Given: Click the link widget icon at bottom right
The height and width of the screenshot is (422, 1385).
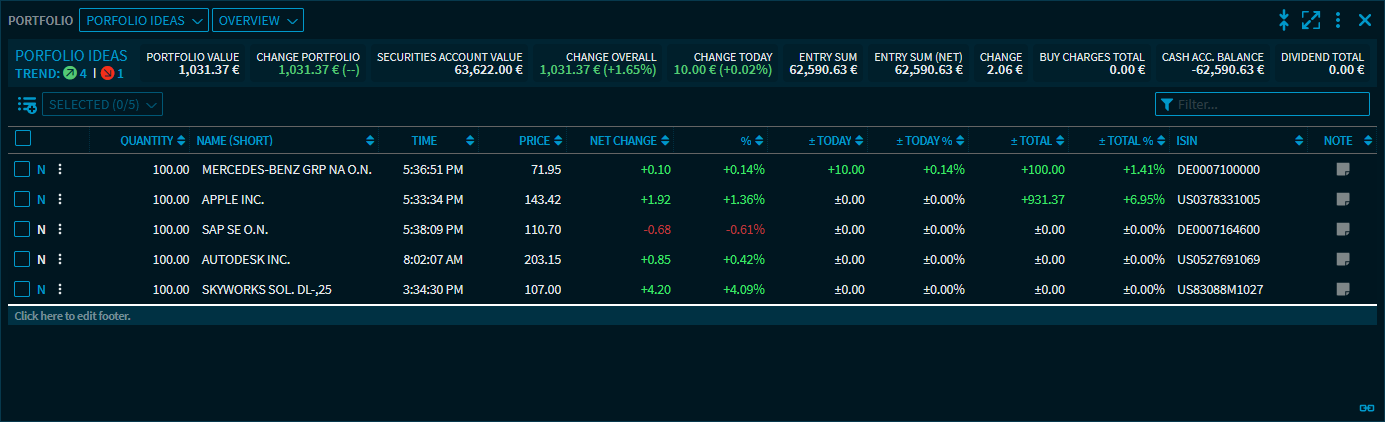Looking at the screenshot, I should (1366, 408).
